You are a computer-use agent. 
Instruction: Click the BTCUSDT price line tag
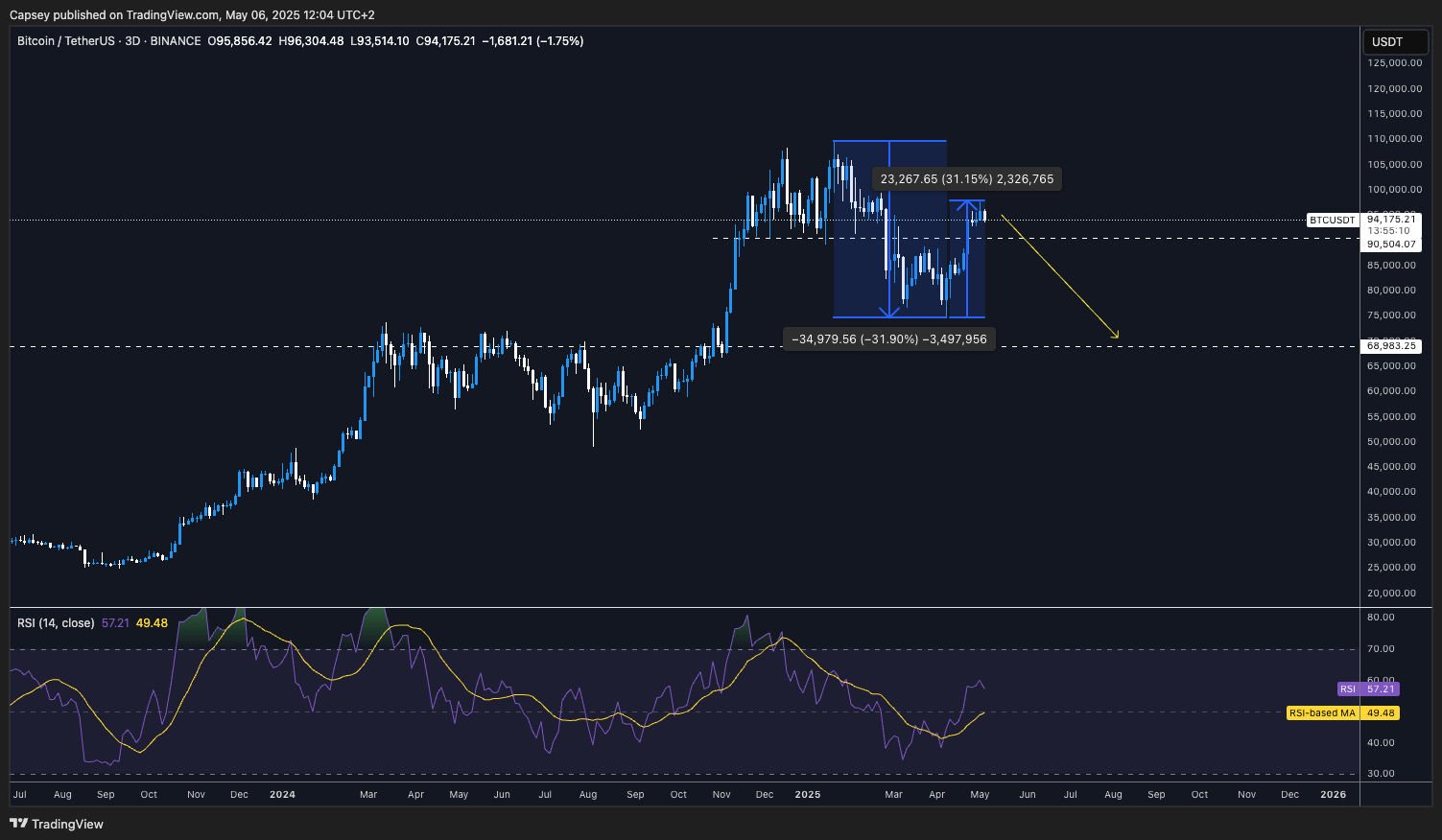click(x=1334, y=221)
